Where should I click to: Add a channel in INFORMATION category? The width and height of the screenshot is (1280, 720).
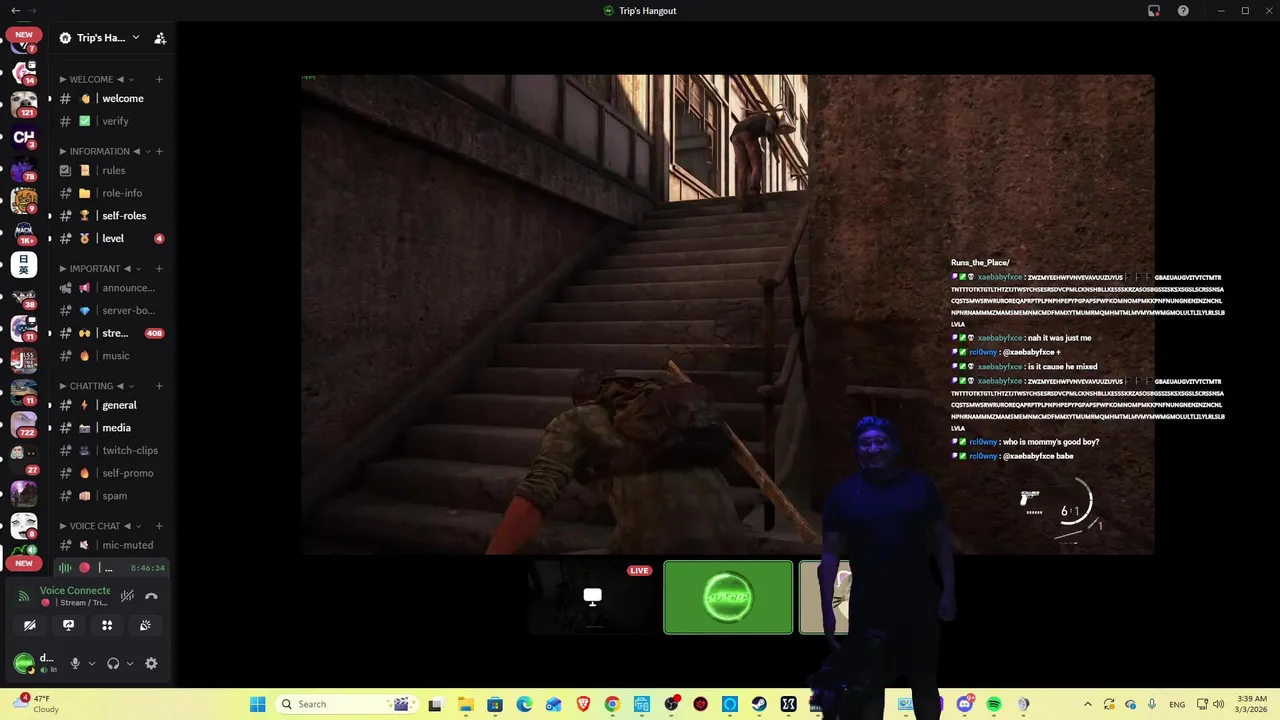(x=159, y=151)
